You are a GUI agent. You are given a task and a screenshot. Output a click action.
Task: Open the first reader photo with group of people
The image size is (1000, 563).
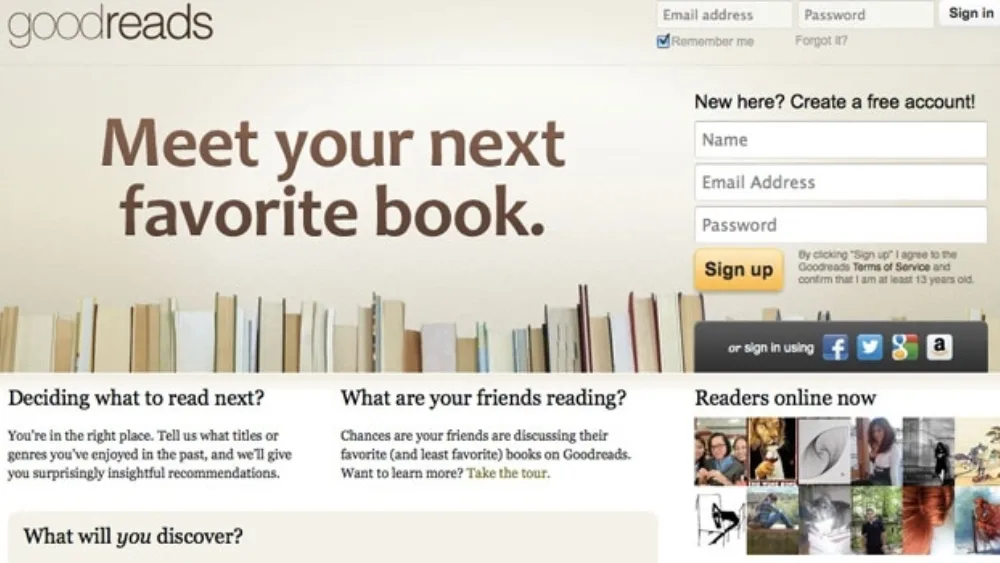[x=721, y=451]
